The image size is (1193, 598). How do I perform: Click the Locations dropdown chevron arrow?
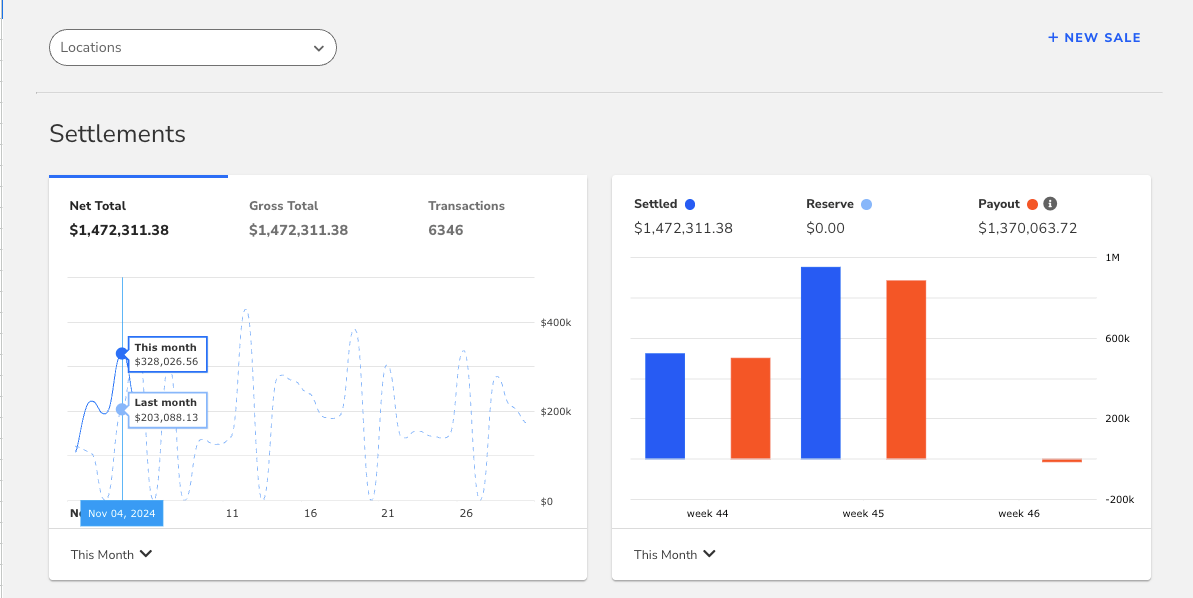pyautogui.click(x=318, y=48)
